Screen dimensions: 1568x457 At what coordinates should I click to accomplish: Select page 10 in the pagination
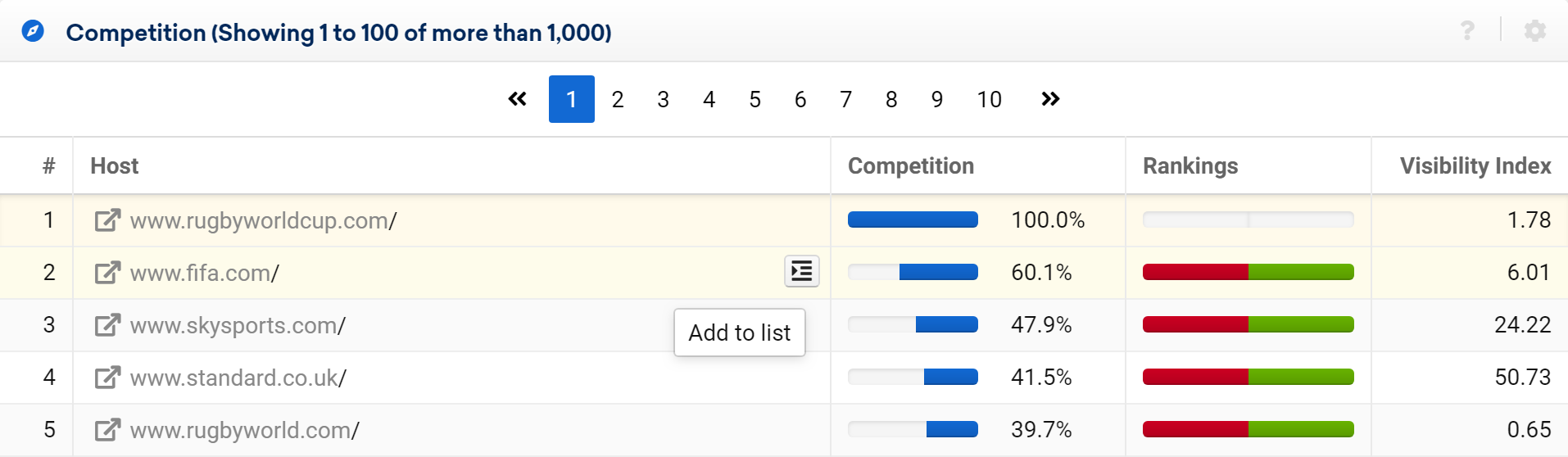tap(989, 99)
